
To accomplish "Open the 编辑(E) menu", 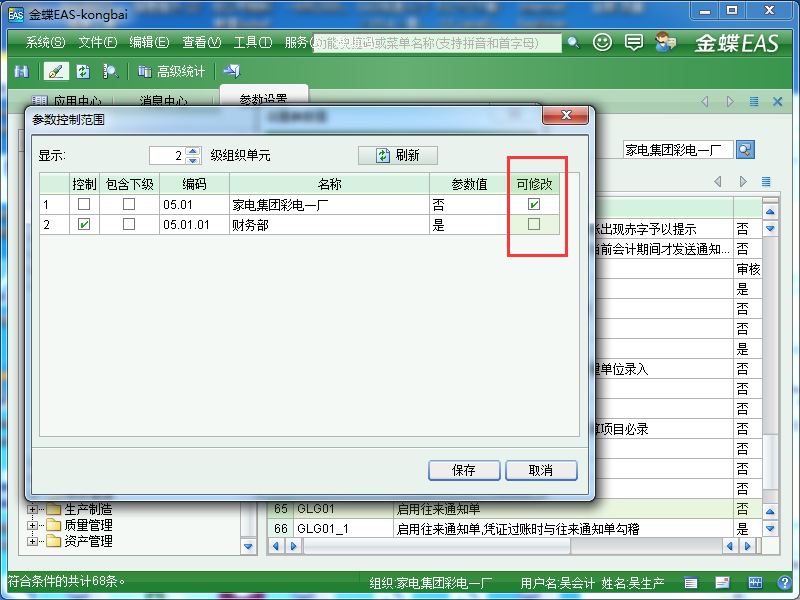I will coord(149,43).
